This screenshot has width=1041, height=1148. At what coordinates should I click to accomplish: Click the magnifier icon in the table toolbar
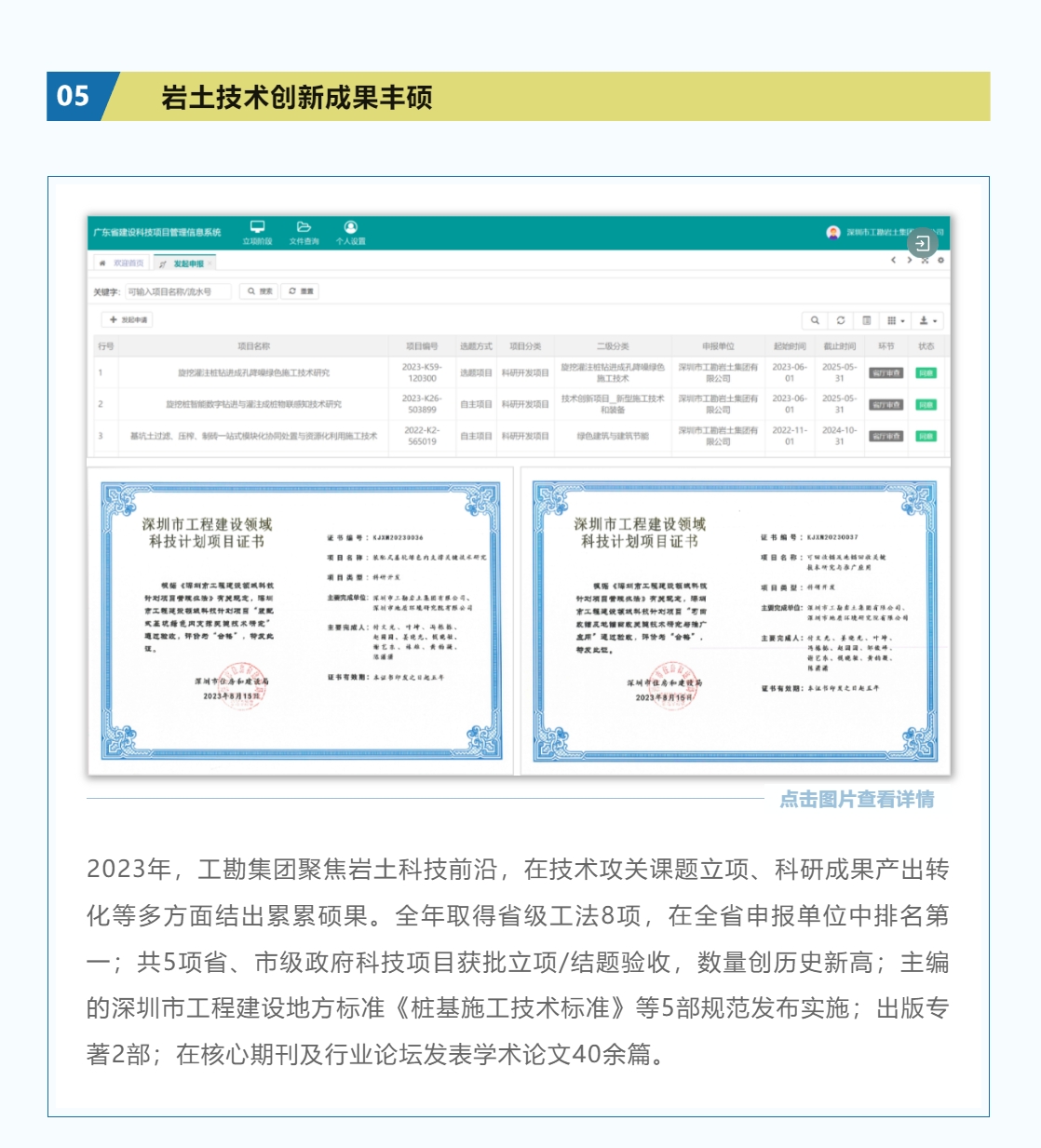click(x=816, y=320)
